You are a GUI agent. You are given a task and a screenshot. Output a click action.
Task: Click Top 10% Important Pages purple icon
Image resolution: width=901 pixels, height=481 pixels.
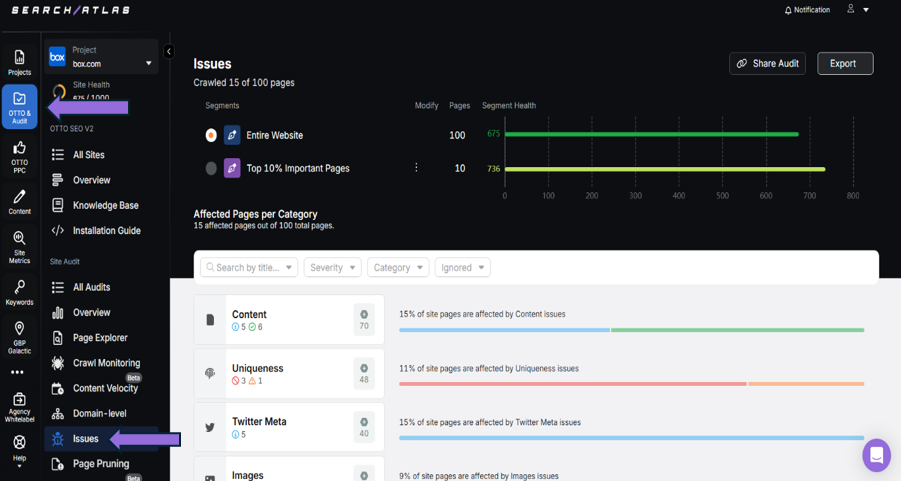[x=232, y=168]
